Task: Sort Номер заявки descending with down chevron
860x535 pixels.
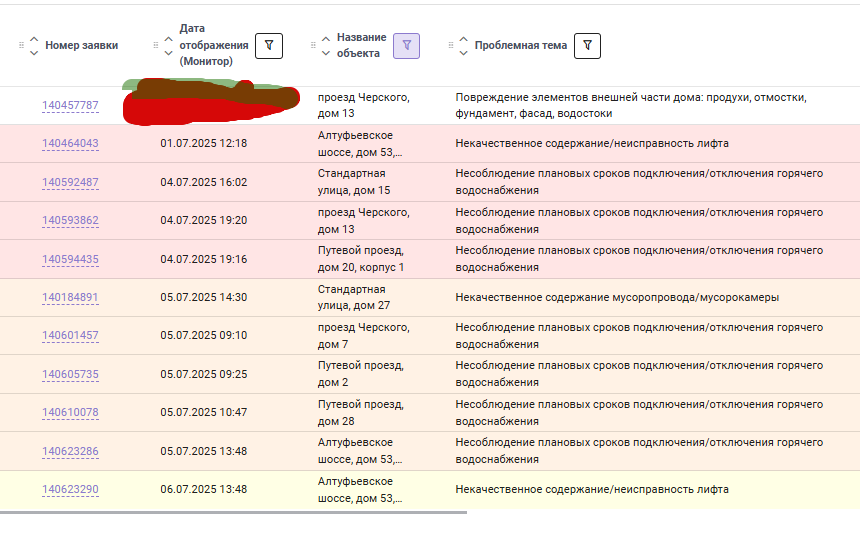Action: click(34, 53)
